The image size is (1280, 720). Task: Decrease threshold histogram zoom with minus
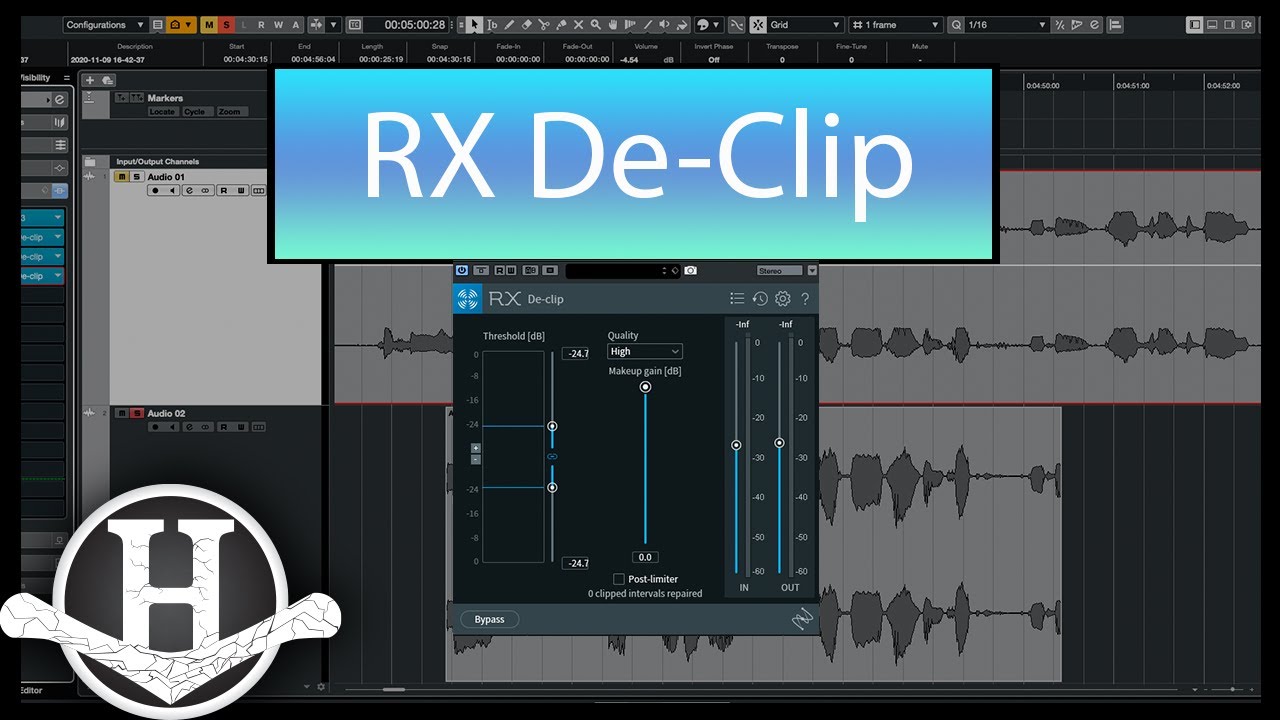476,460
